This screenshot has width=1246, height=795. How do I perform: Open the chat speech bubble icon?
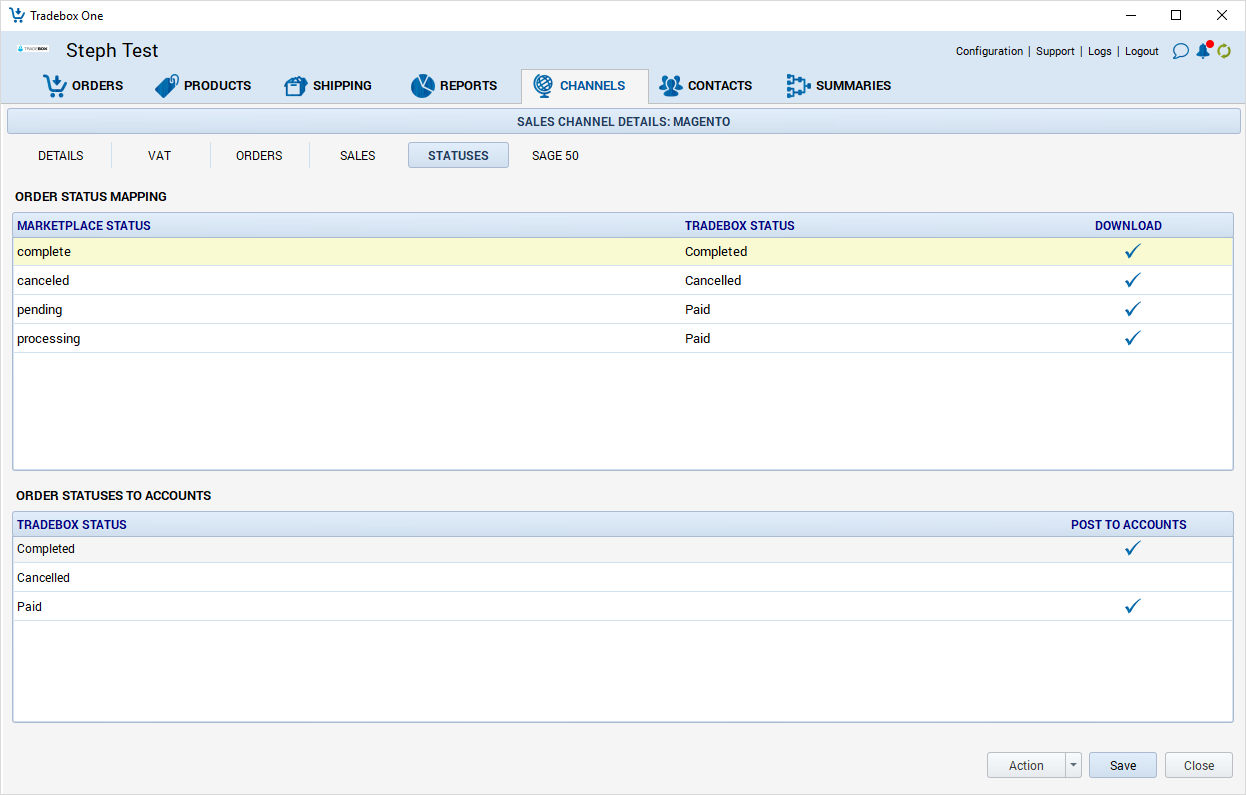tap(1180, 51)
